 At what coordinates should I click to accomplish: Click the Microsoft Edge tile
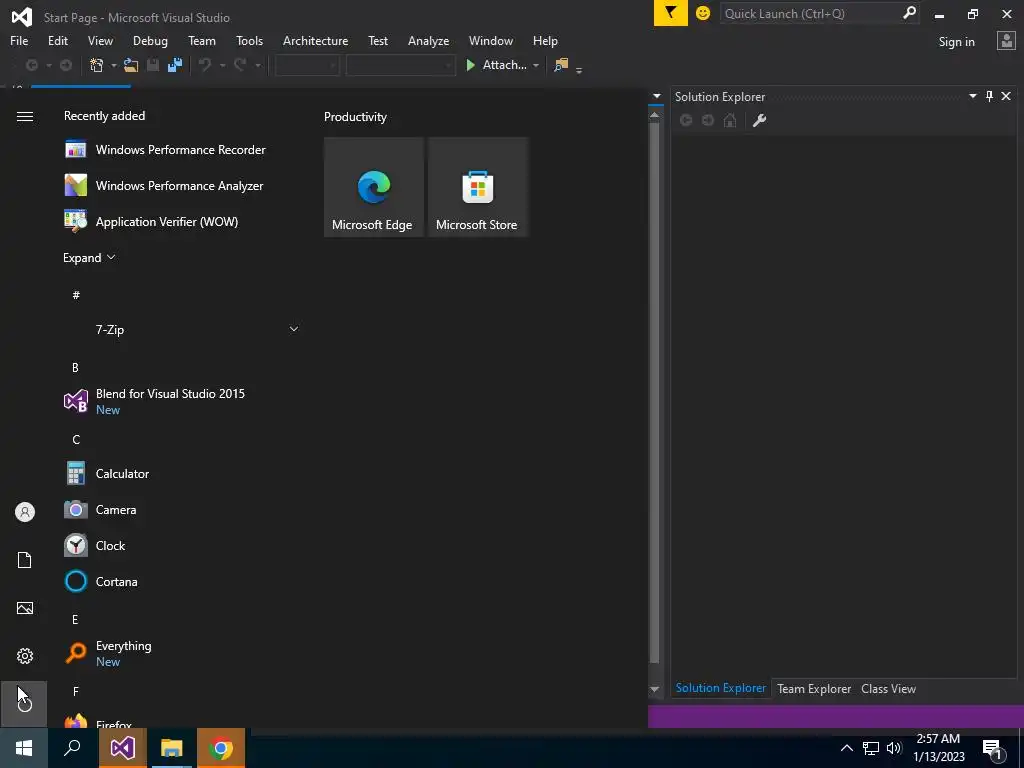click(x=374, y=187)
